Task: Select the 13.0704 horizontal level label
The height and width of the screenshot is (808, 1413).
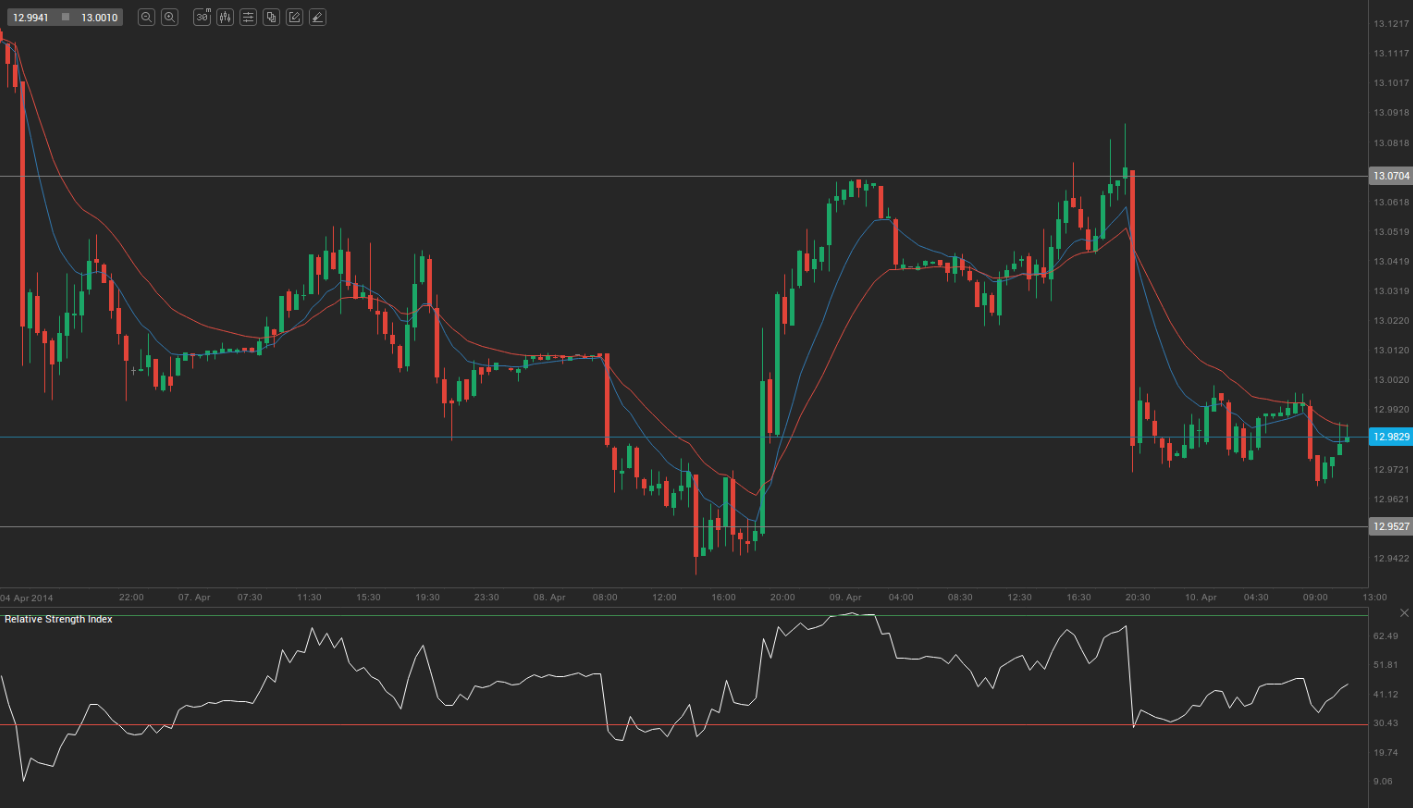Action: point(1390,176)
